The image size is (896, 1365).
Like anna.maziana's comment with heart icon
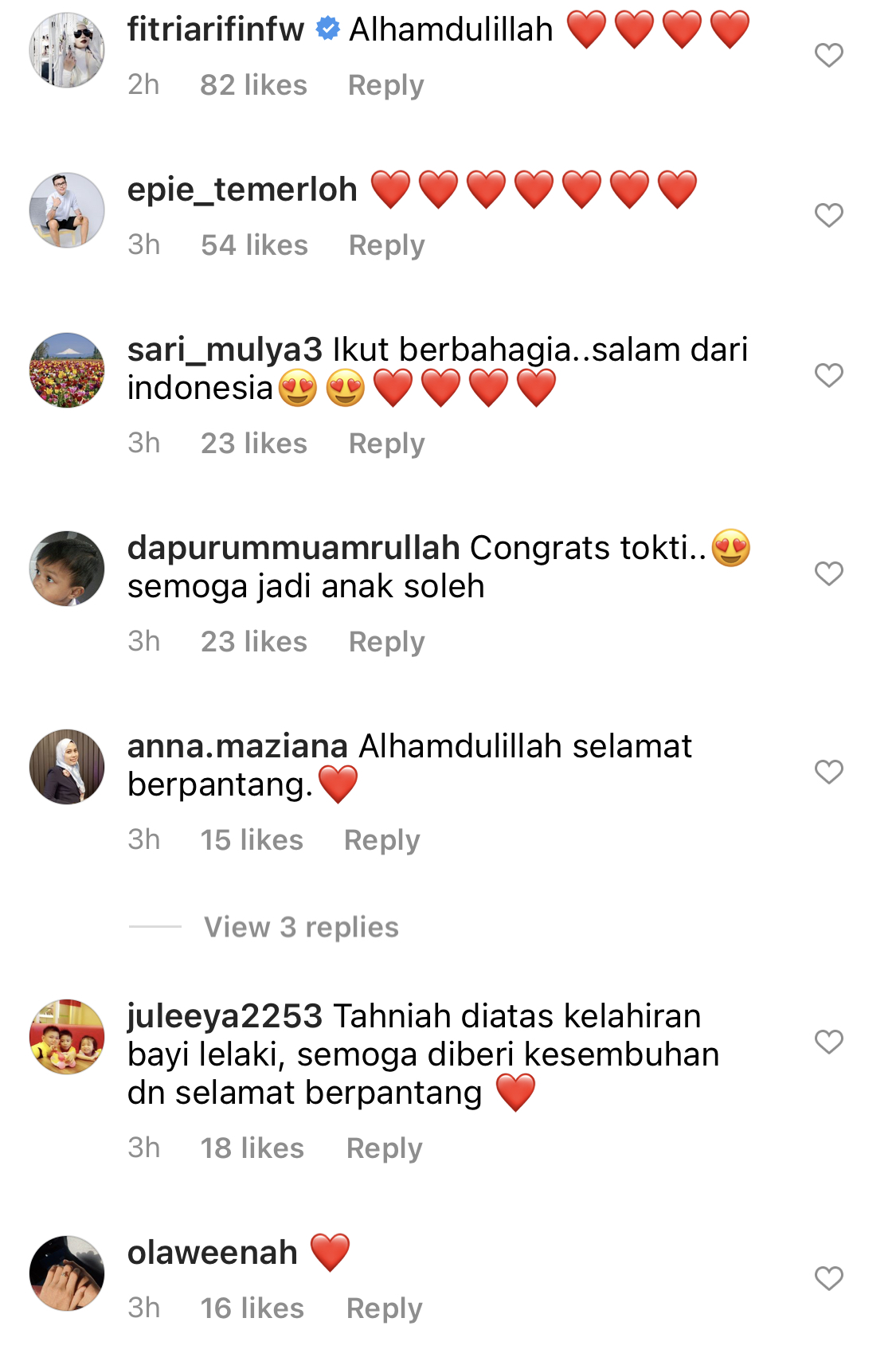click(829, 772)
